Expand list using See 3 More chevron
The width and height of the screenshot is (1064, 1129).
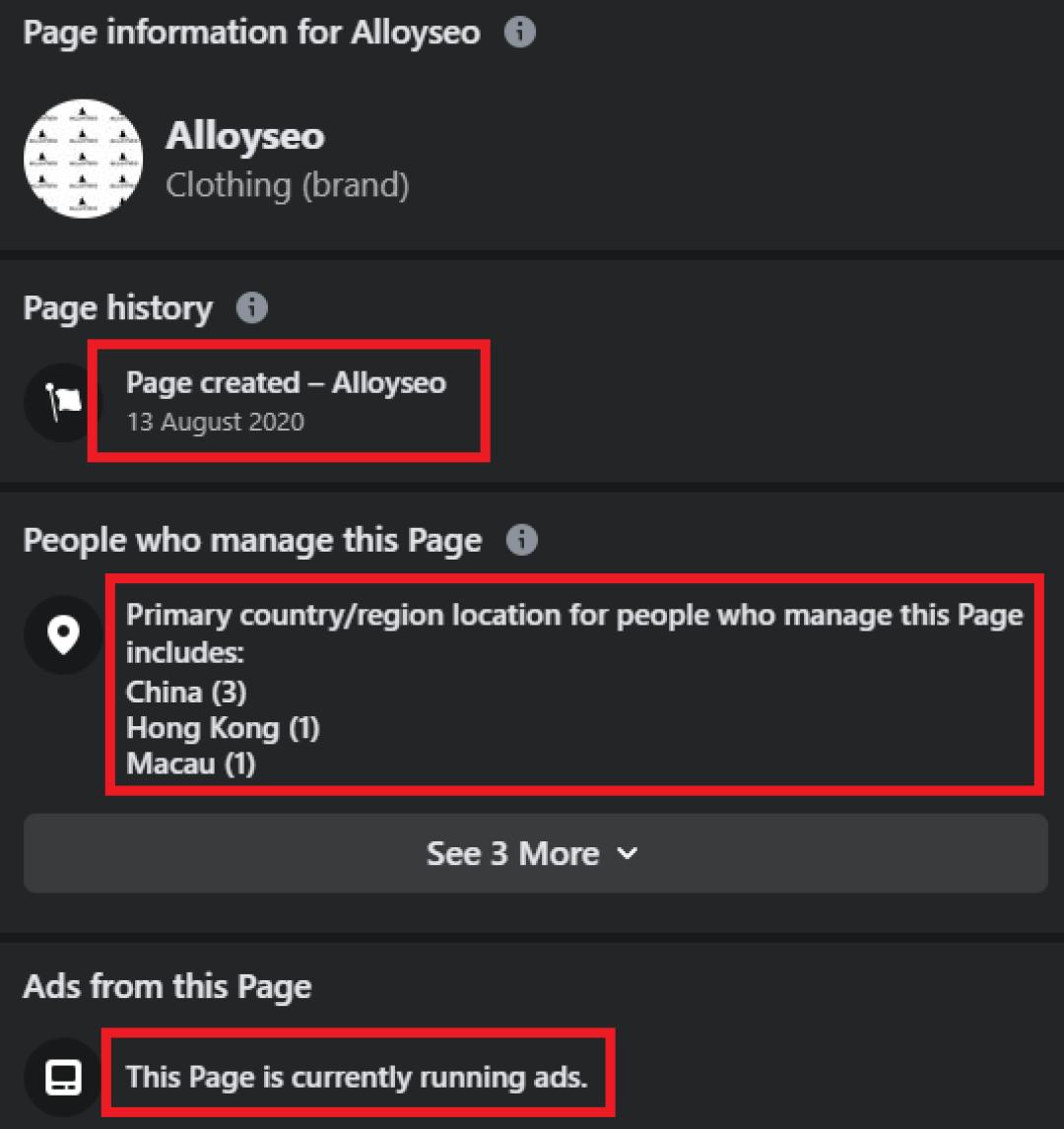click(627, 854)
